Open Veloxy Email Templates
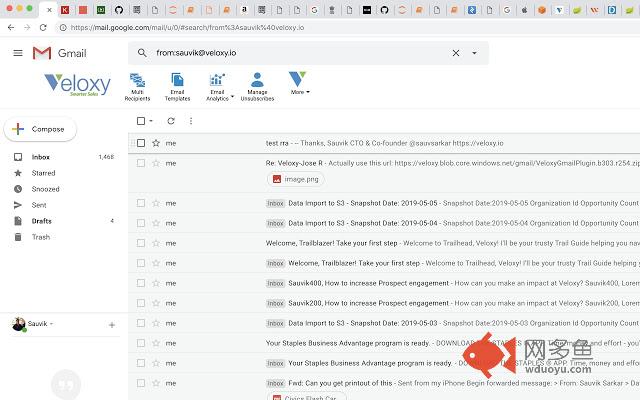640x400 pixels. click(x=177, y=84)
